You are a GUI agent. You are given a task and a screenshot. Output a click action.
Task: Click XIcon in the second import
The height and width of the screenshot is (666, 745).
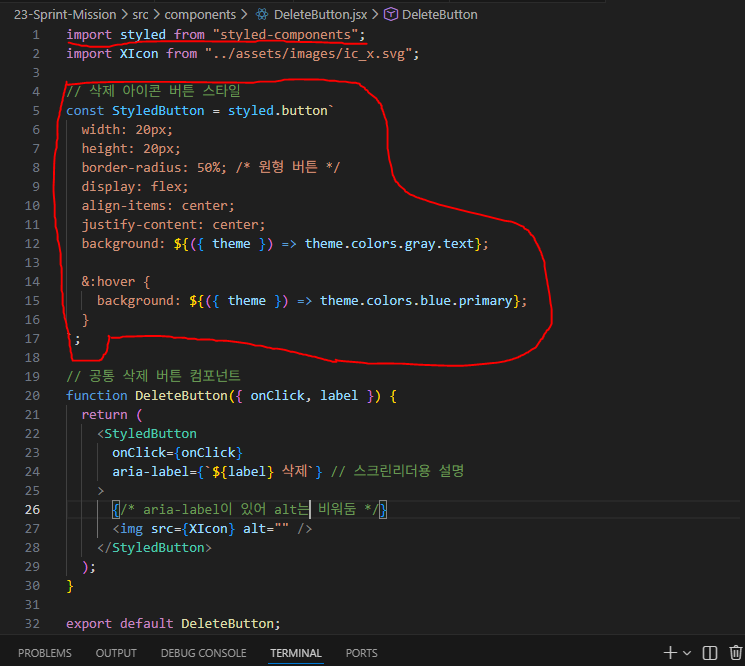(x=139, y=54)
